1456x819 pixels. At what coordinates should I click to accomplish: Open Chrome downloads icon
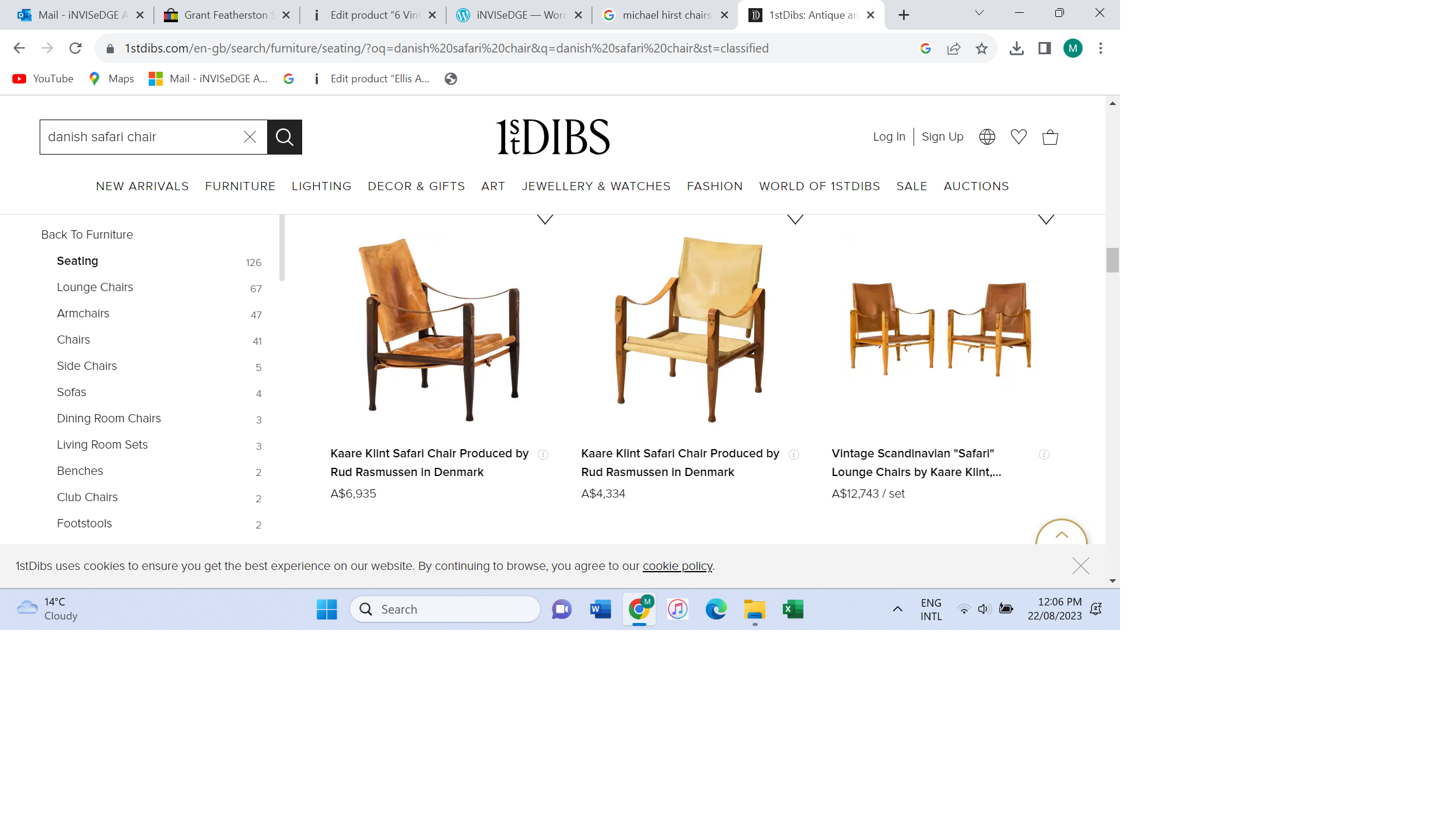coord(1016,48)
